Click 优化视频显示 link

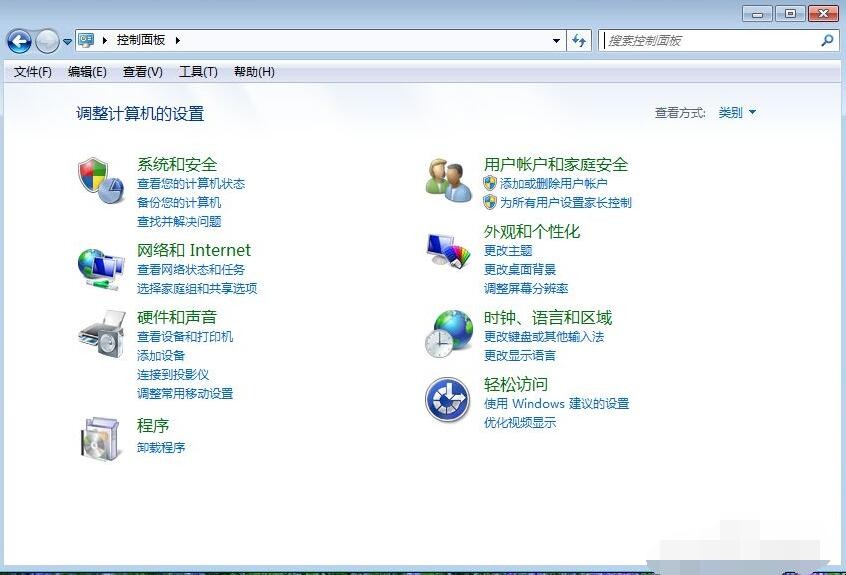click(520, 422)
